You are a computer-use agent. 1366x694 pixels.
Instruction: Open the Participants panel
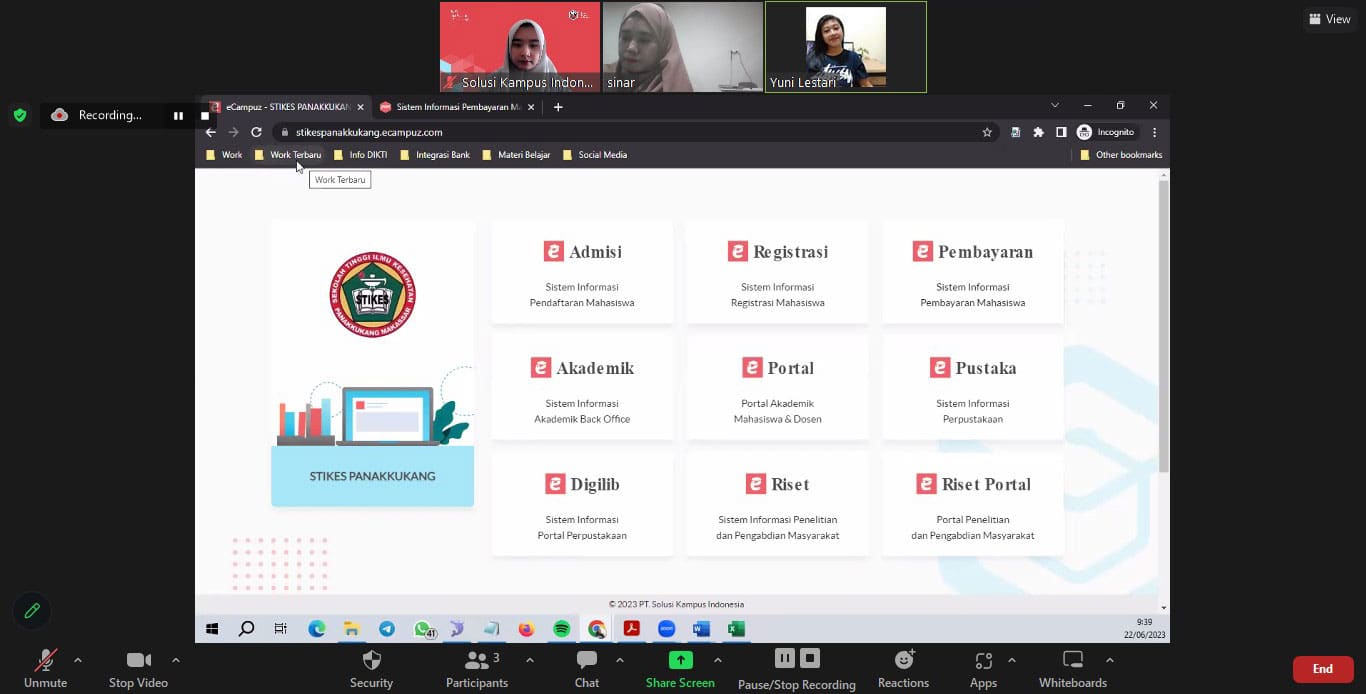click(477, 668)
